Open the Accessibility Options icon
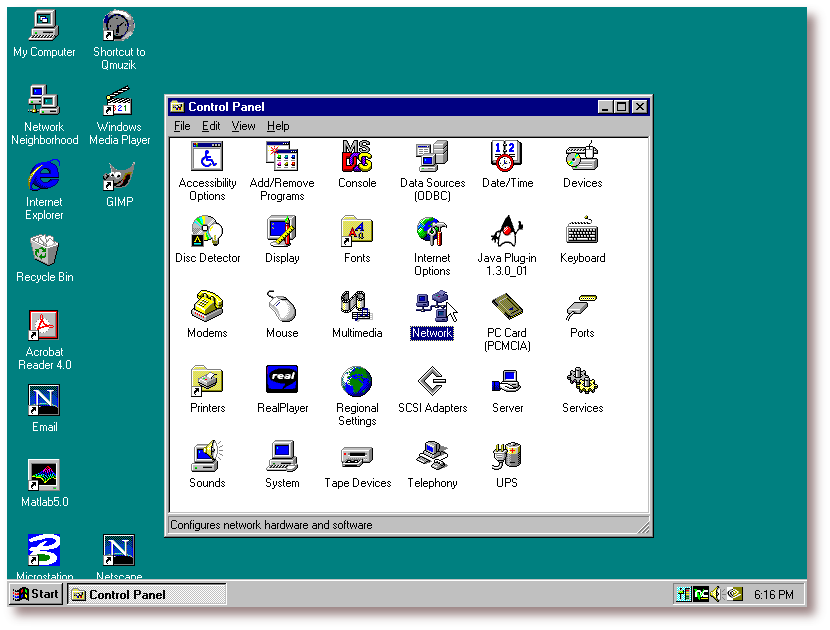The height and width of the screenshot is (630, 830). [207, 157]
